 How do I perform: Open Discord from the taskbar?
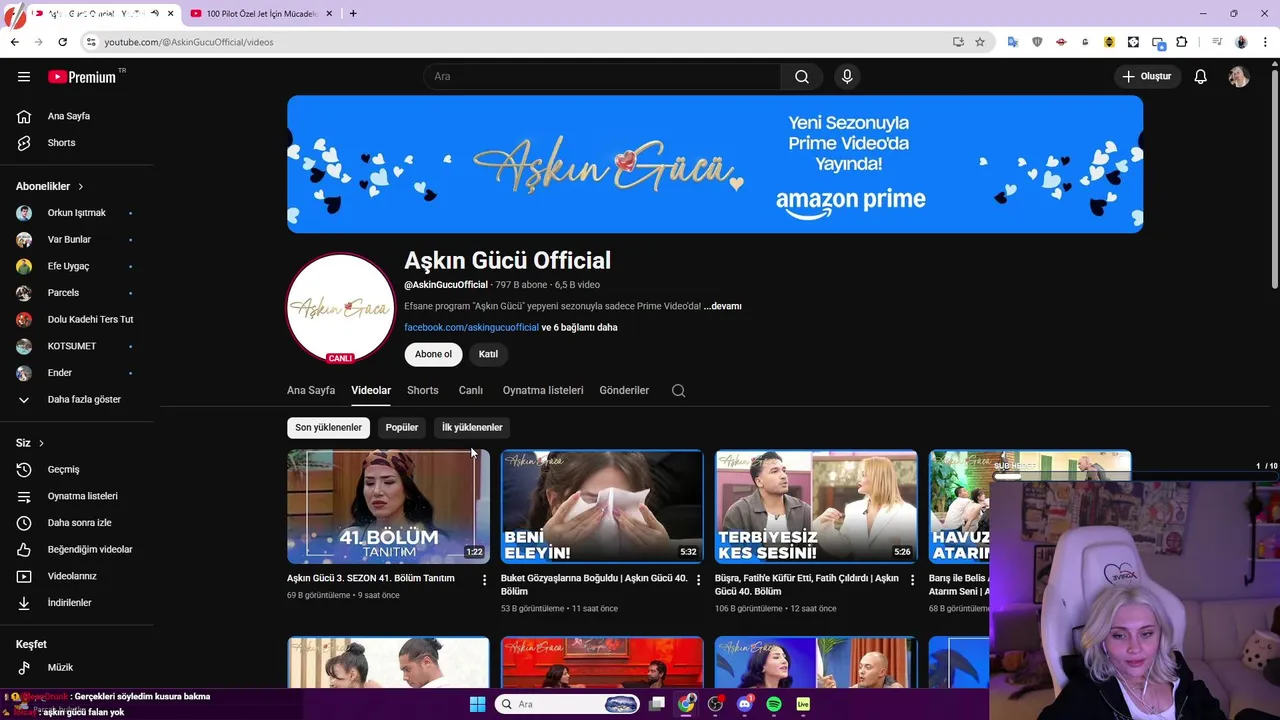pyautogui.click(x=744, y=704)
